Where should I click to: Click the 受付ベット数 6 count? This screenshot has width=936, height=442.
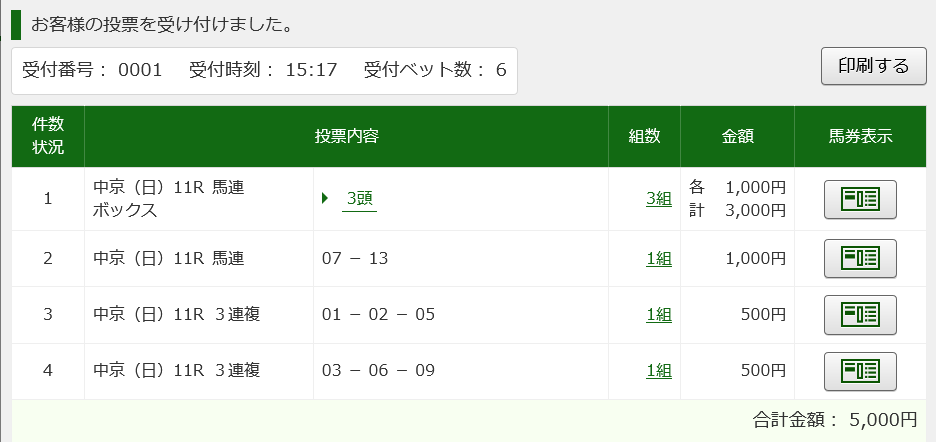coord(435,70)
